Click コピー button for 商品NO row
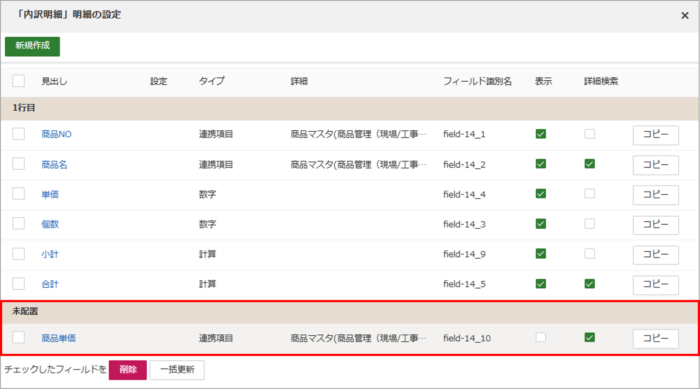 pos(655,135)
